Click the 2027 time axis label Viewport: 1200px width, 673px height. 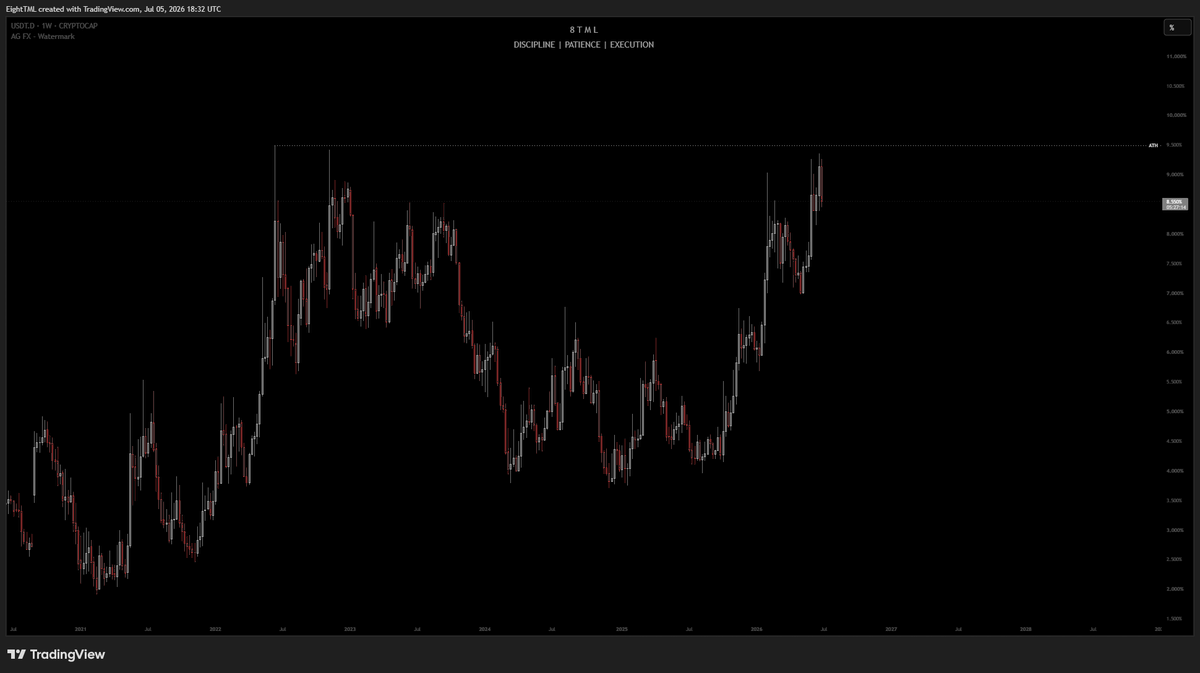click(x=891, y=630)
